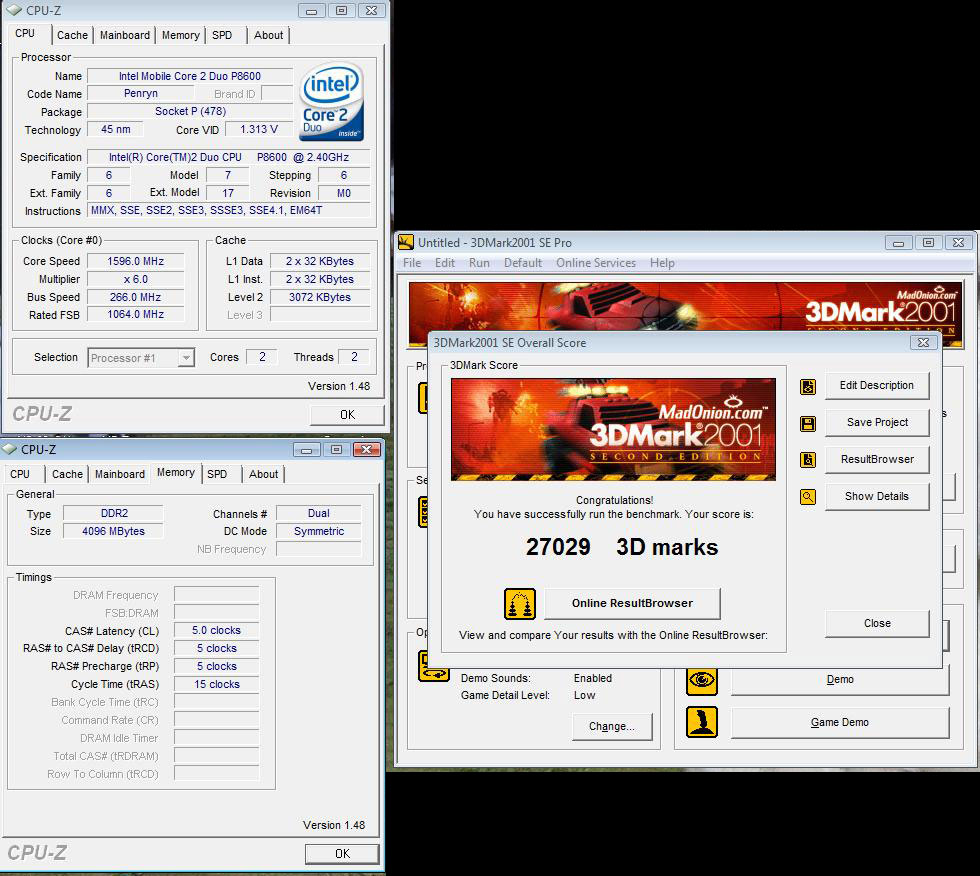
Task: Open the Processor selection dropdown
Action: [x=185, y=358]
